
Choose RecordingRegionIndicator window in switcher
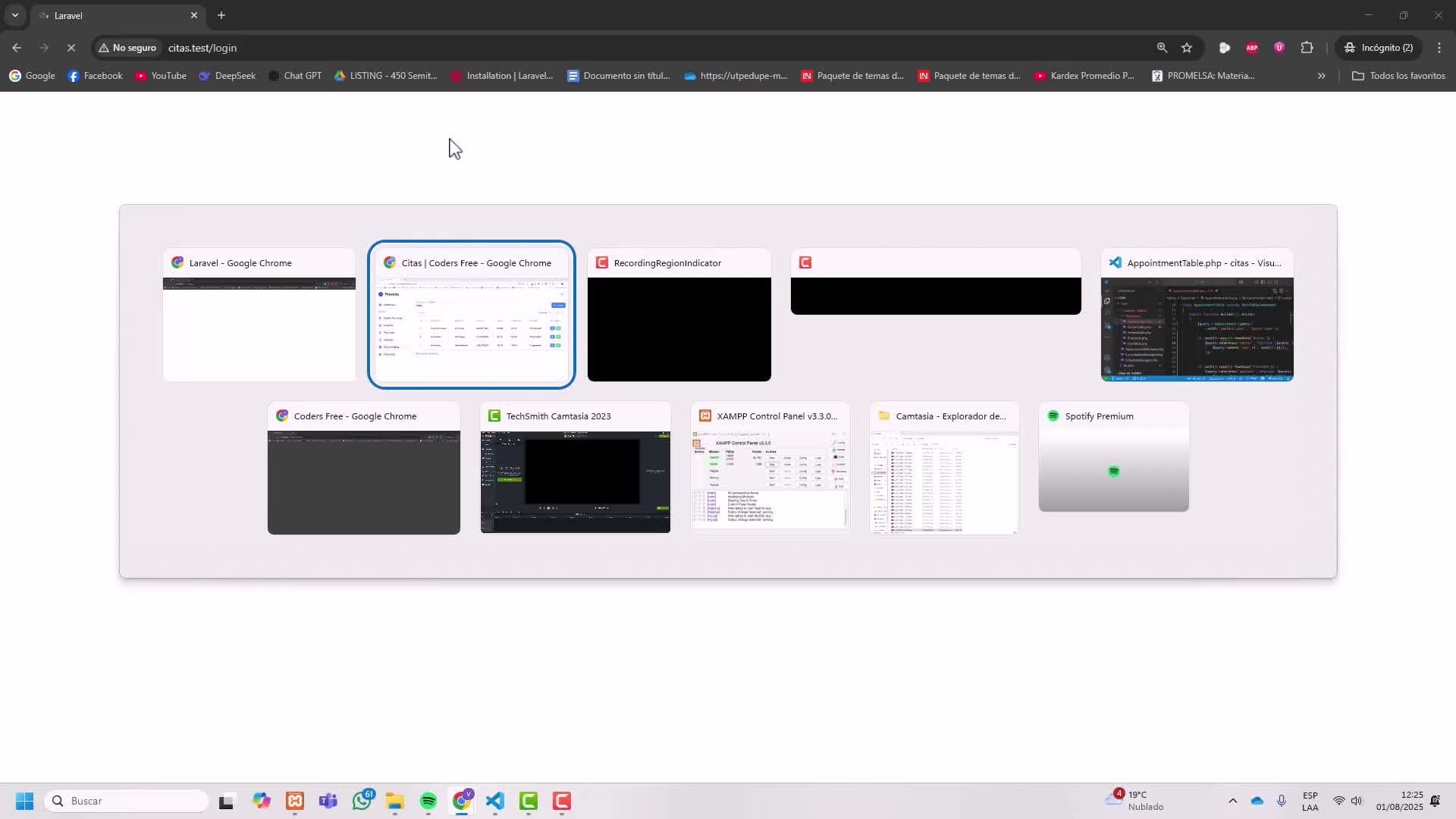(x=679, y=315)
